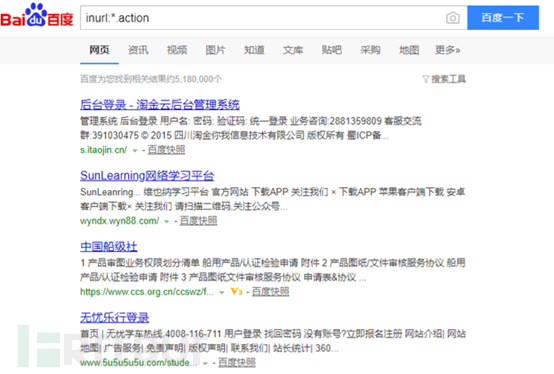Expand dropdown arrow after ccs.org.cn URL
Viewport: 554px width, 374px height.
[x=222, y=292]
